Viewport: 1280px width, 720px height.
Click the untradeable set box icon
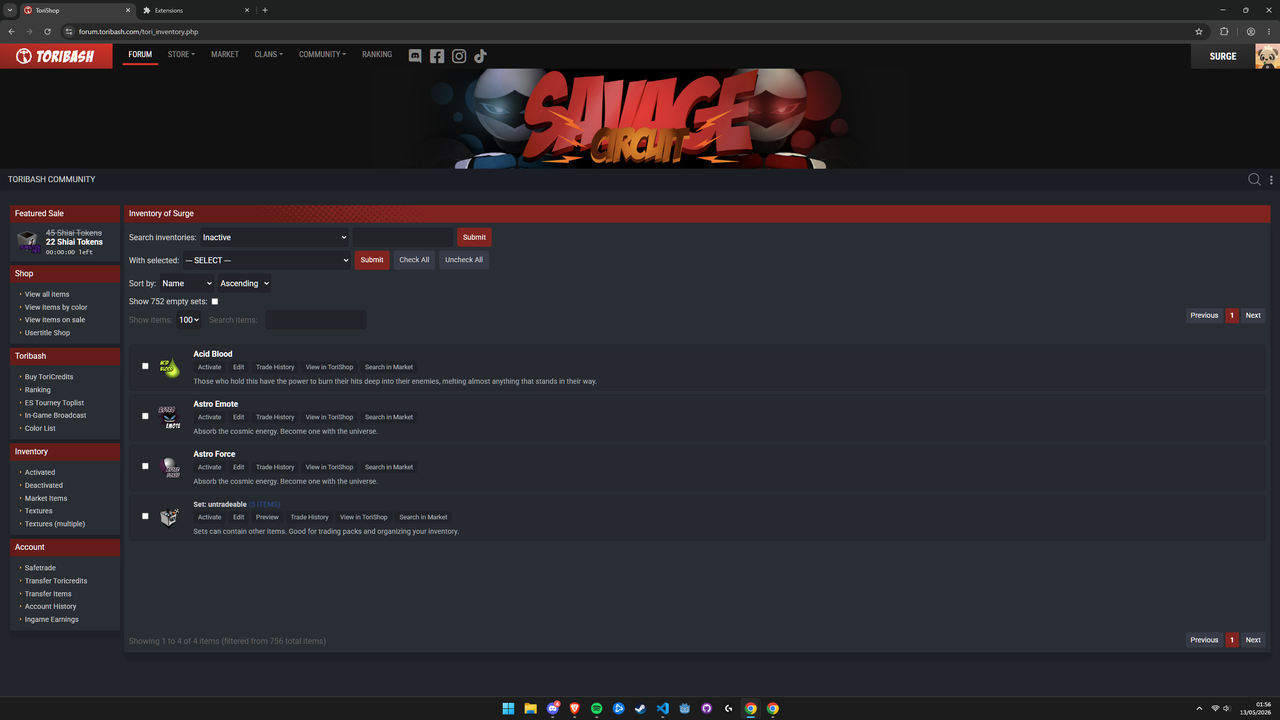tap(170, 517)
